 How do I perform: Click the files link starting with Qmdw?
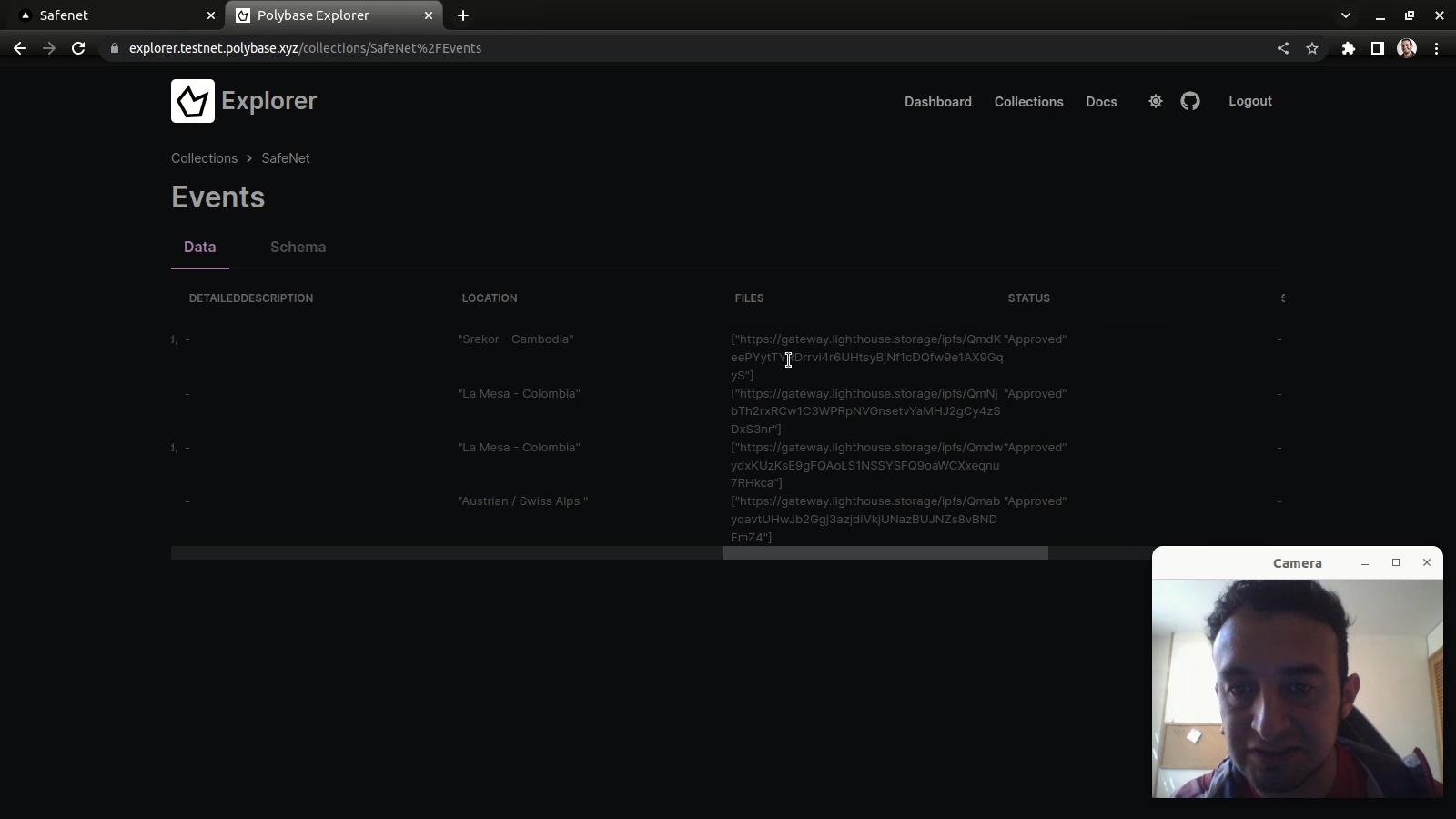pos(866,465)
